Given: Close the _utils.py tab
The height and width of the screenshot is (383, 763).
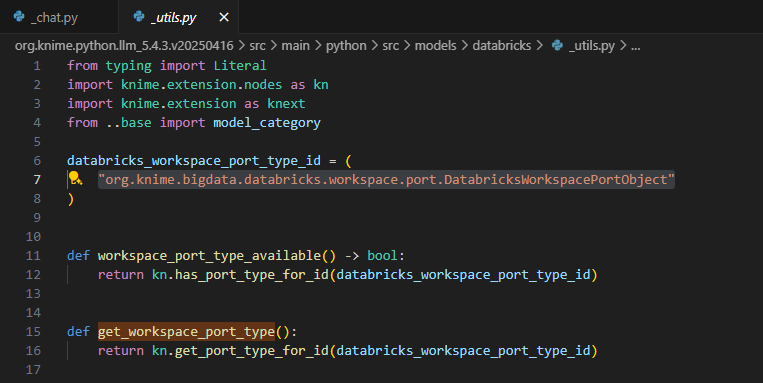Looking at the screenshot, I should click(x=224, y=18).
